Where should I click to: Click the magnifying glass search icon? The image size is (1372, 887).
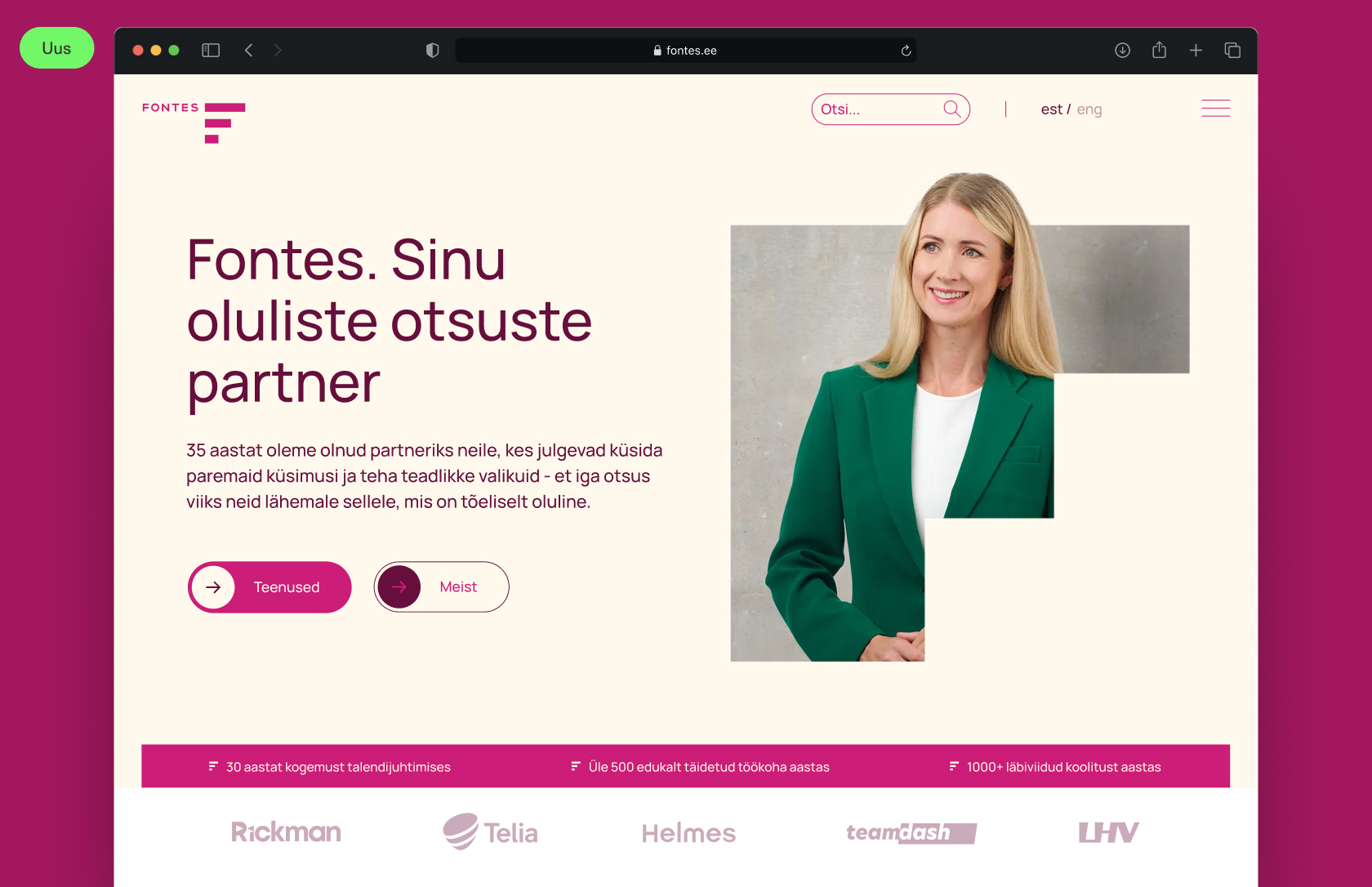[x=951, y=109]
